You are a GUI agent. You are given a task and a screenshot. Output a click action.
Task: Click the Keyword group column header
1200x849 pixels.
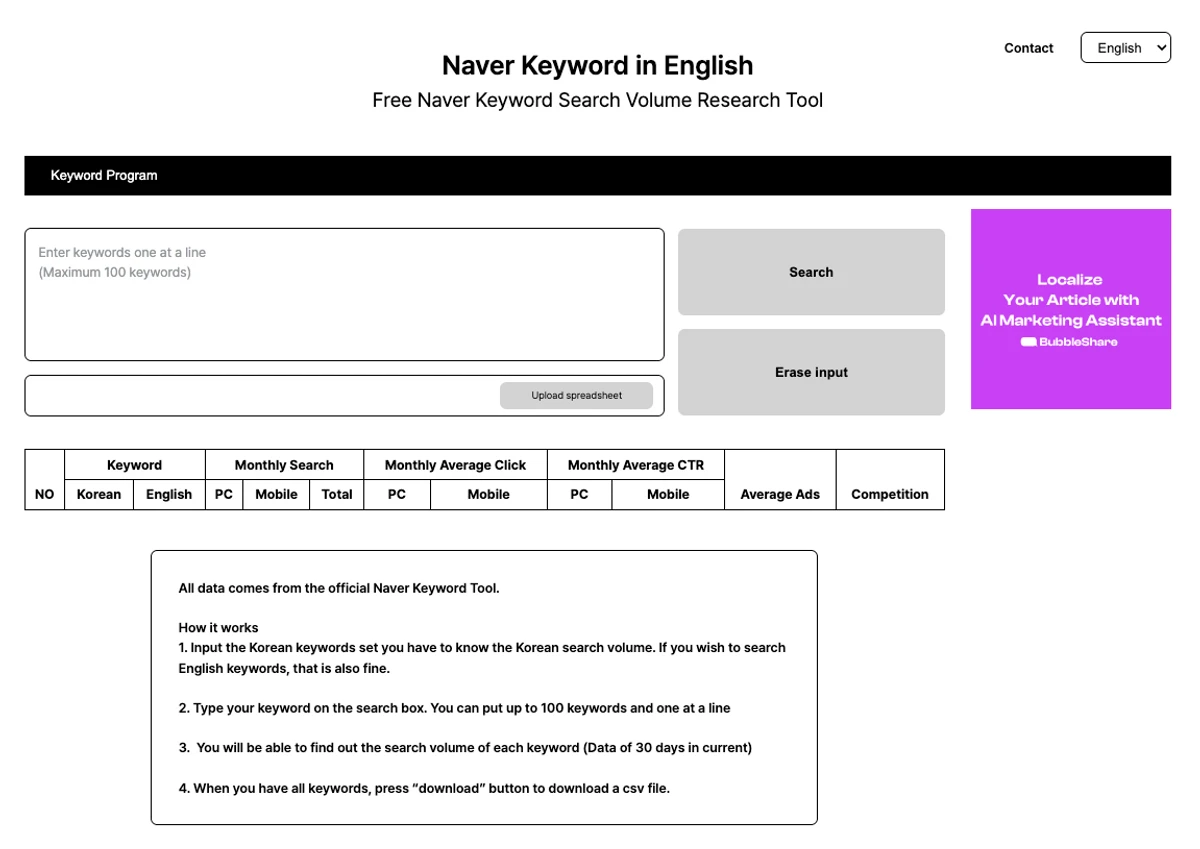pyautogui.click(x=135, y=465)
